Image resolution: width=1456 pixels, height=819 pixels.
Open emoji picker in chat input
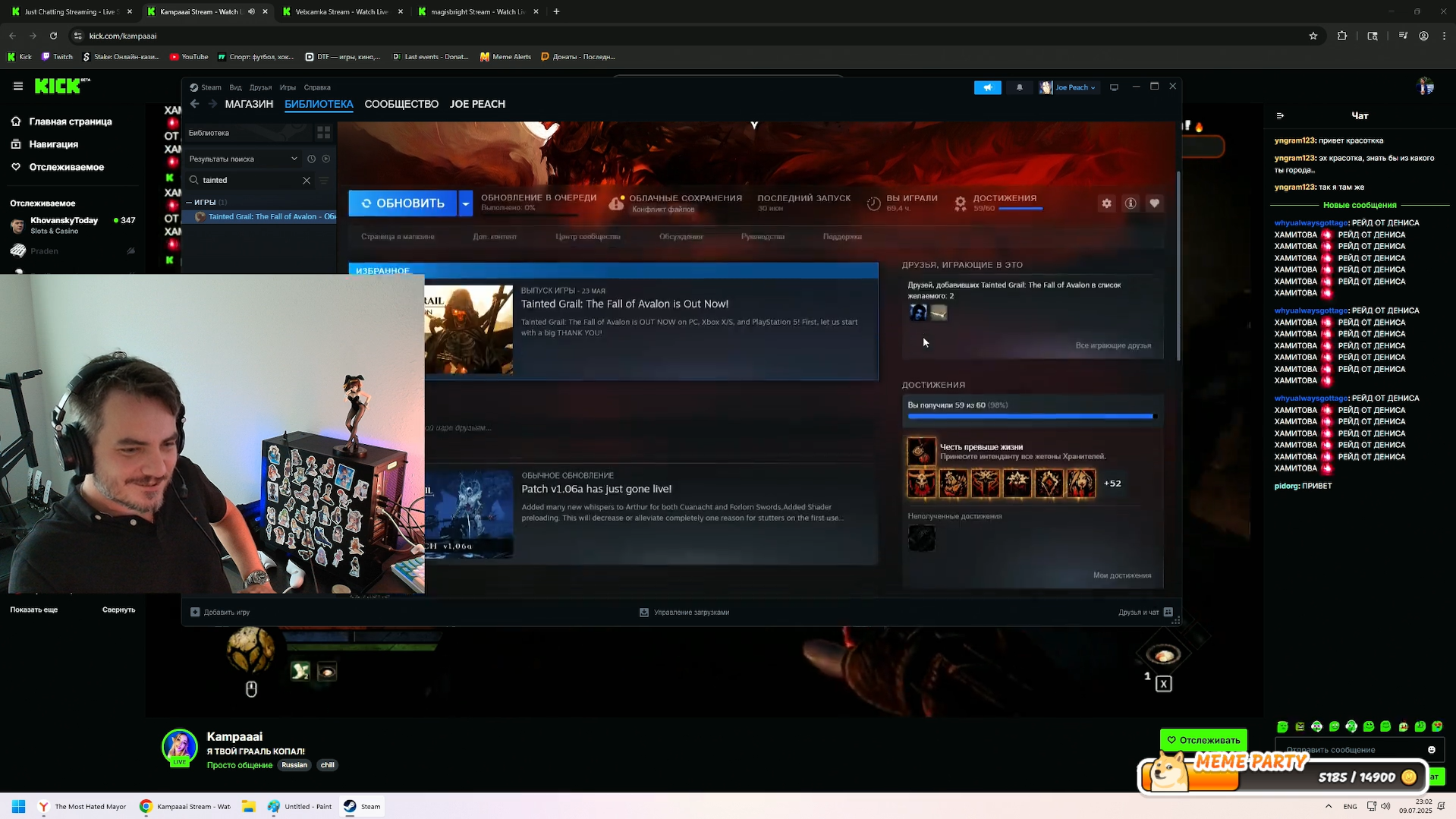(x=1432, y=750)
